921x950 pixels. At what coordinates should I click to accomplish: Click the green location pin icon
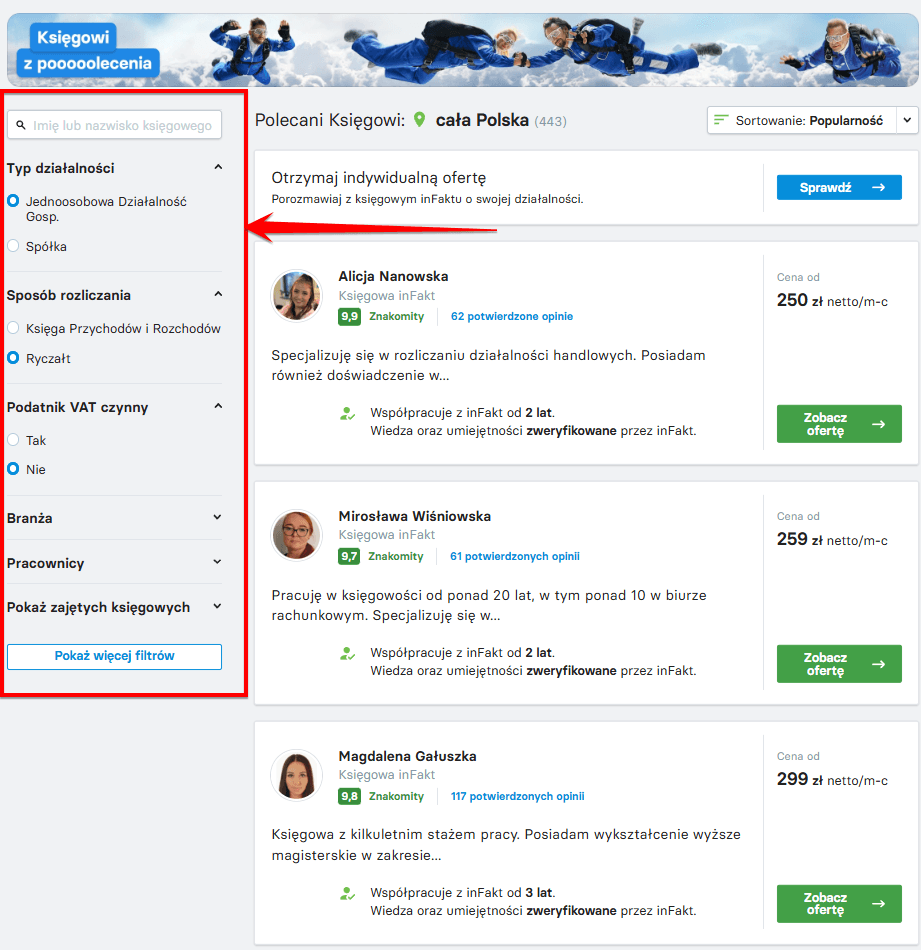[x=419, y=119]
